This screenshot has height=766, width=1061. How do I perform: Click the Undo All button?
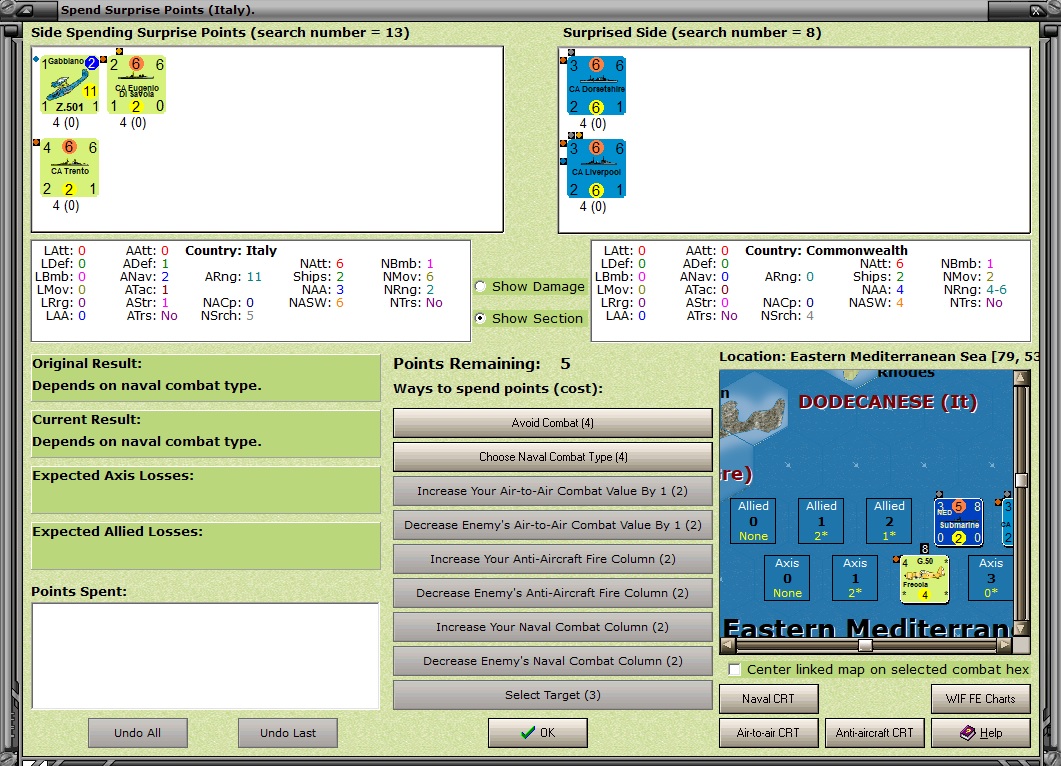[137, 733]
